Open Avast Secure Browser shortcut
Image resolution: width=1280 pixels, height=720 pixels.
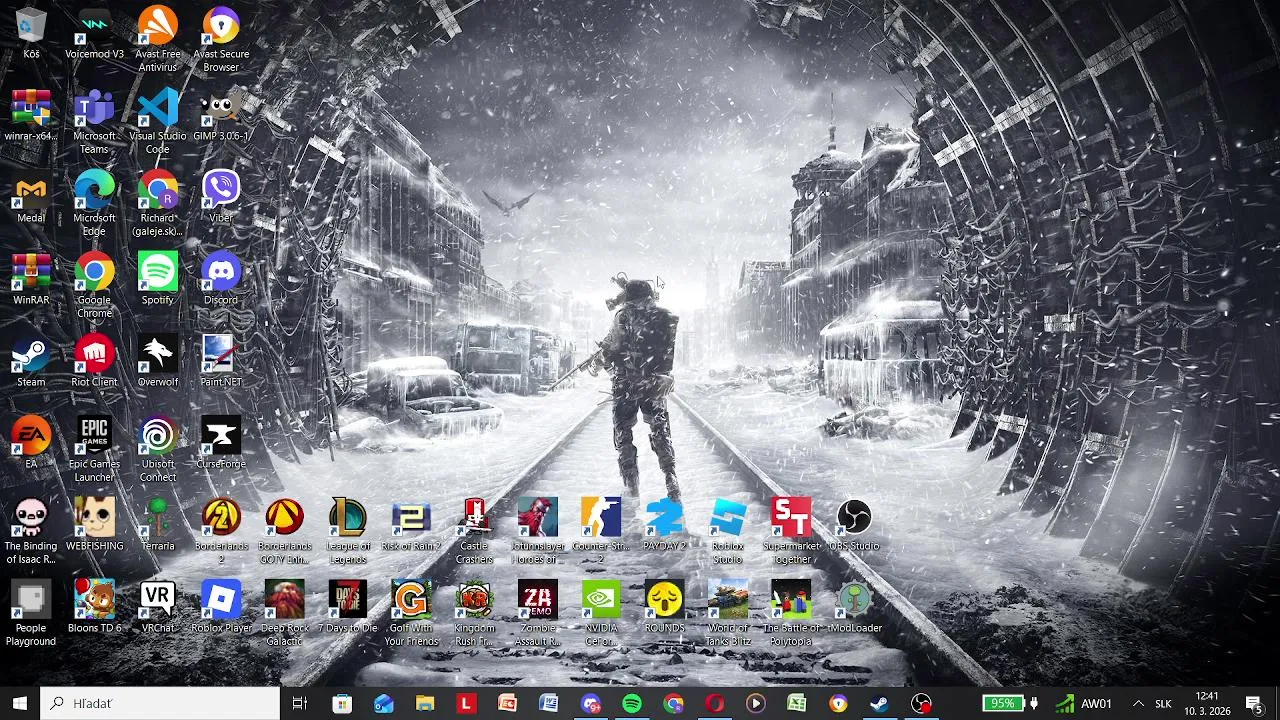(x=221, y=39)
